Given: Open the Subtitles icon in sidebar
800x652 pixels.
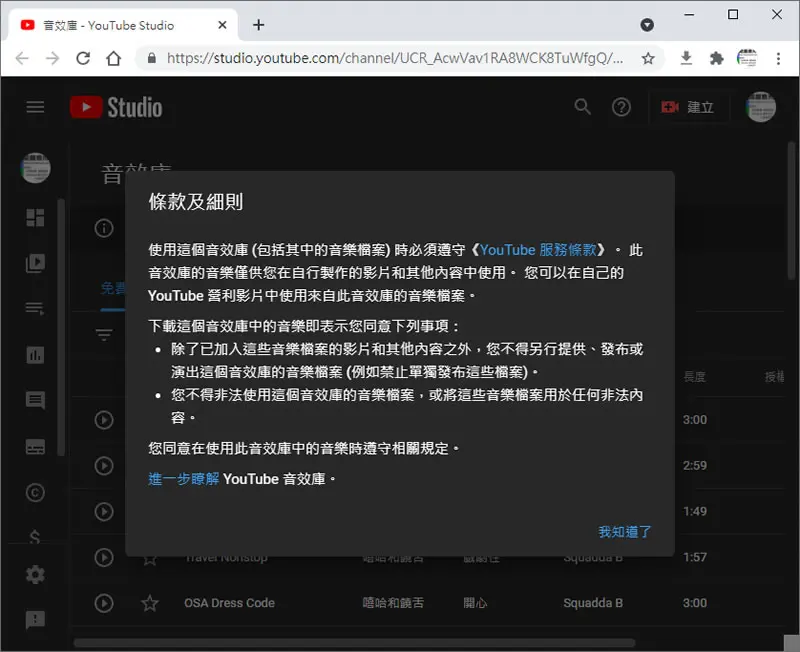Looking at the screenshot, I should click(35, 446).
